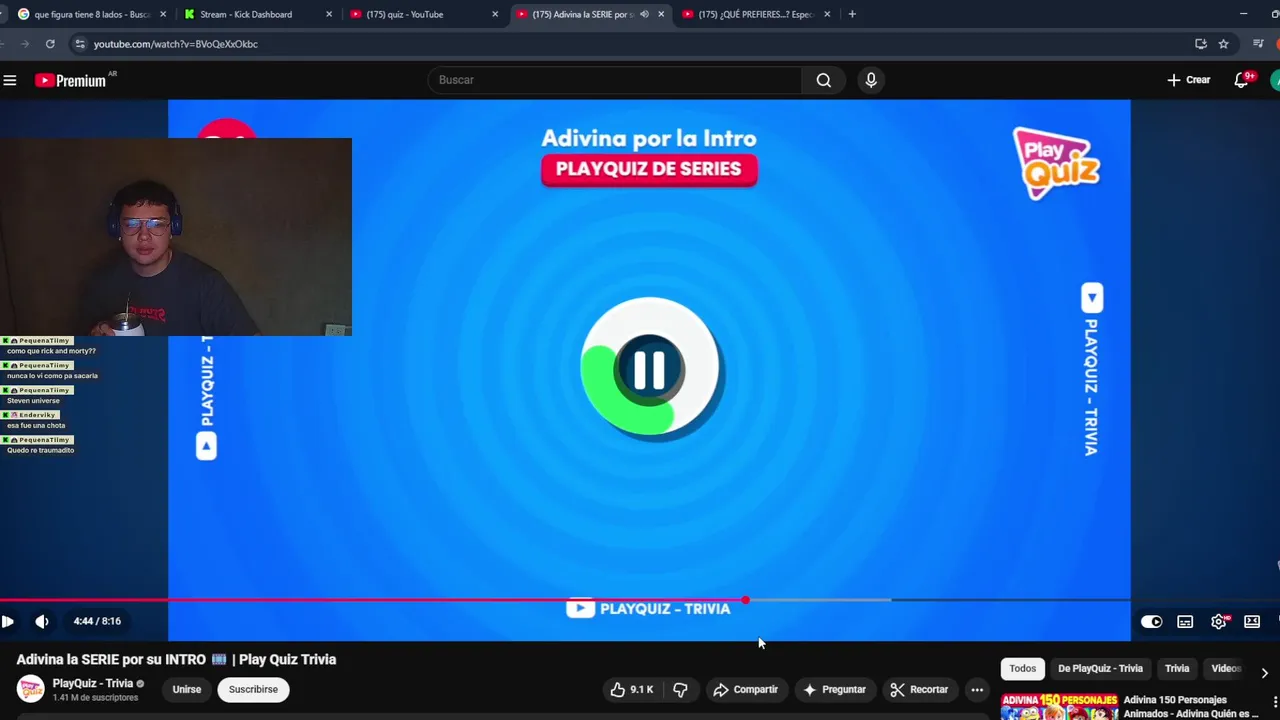Expand more filter chips with right chevron

1264,673
